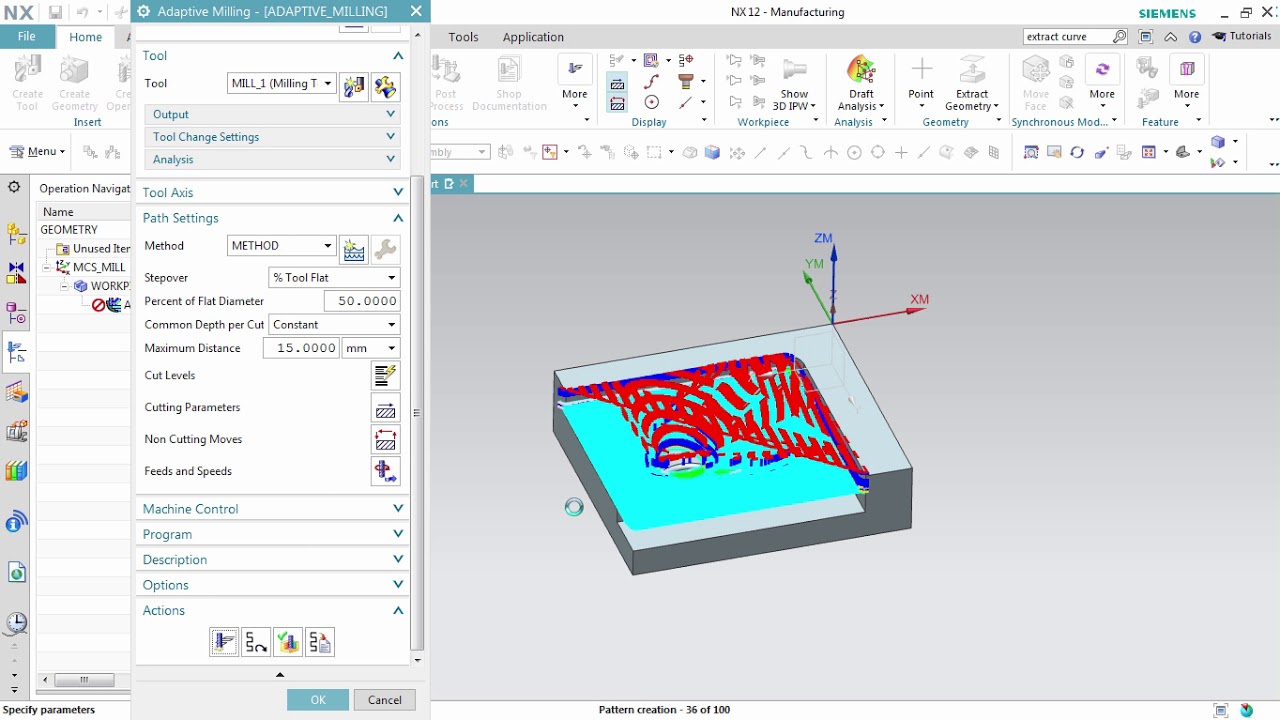Toggle the lower highlighted tool path display icon
Viewport: 1280px width, 720px height.
[617, 103]
